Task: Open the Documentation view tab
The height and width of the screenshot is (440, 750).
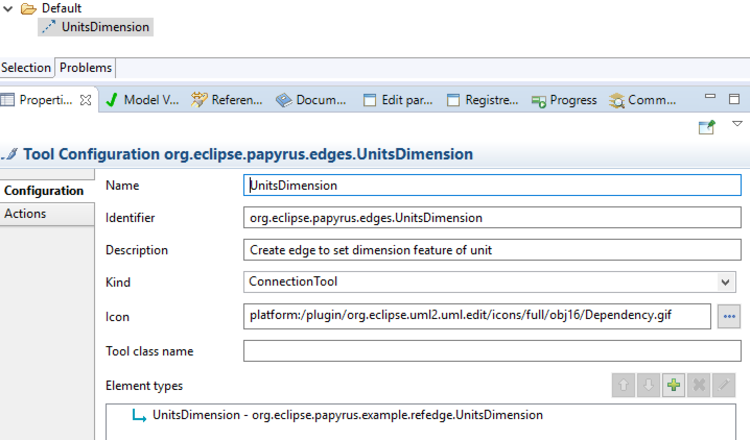Action: (311, 99)
